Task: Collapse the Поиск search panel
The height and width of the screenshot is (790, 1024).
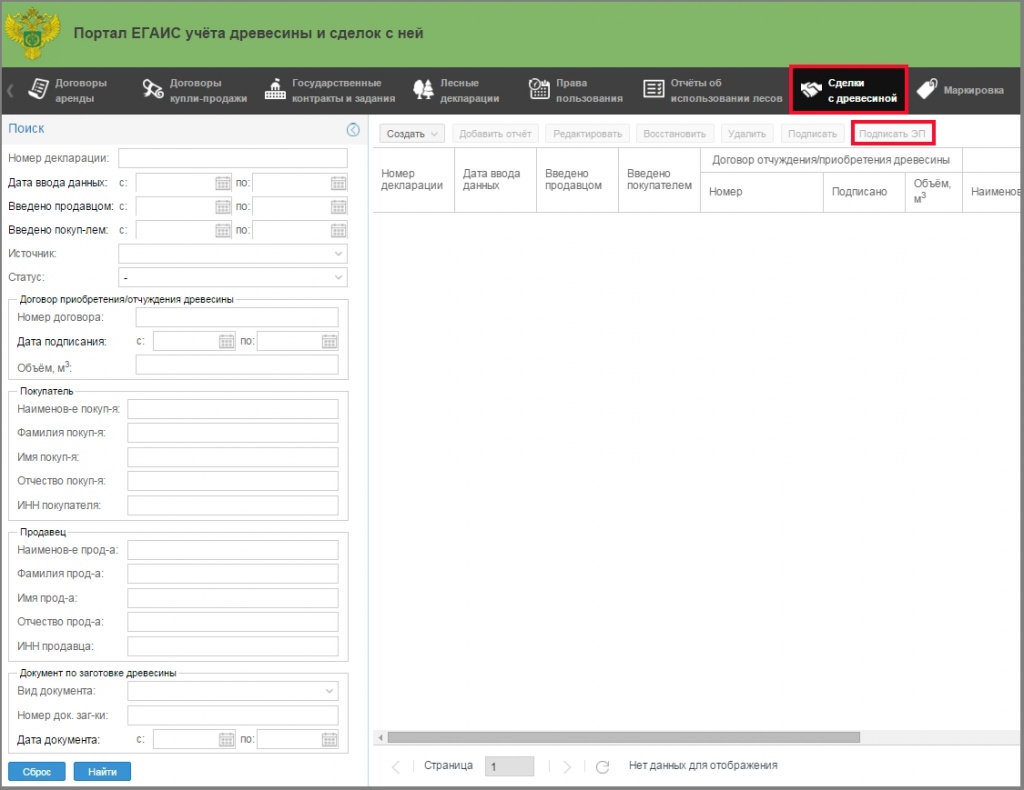Action: [353, 129]
